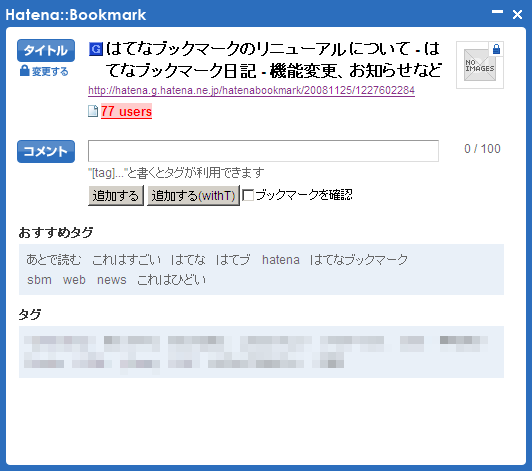Select the news recommended tag
The image size is (532, 471).
[112, 280]
